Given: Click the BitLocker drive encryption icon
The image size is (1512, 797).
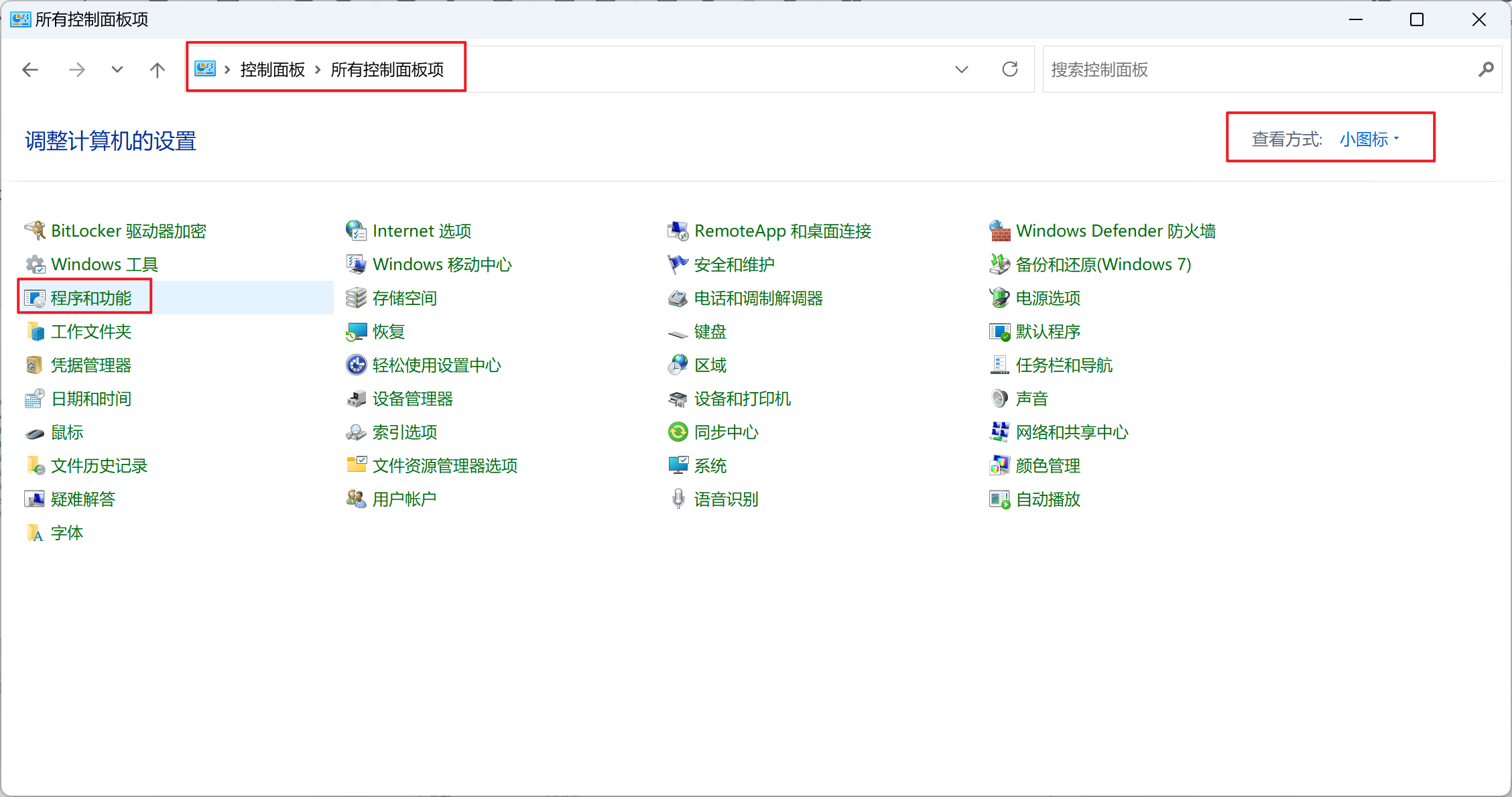Looking at the screenshot, I should (35, 231).
